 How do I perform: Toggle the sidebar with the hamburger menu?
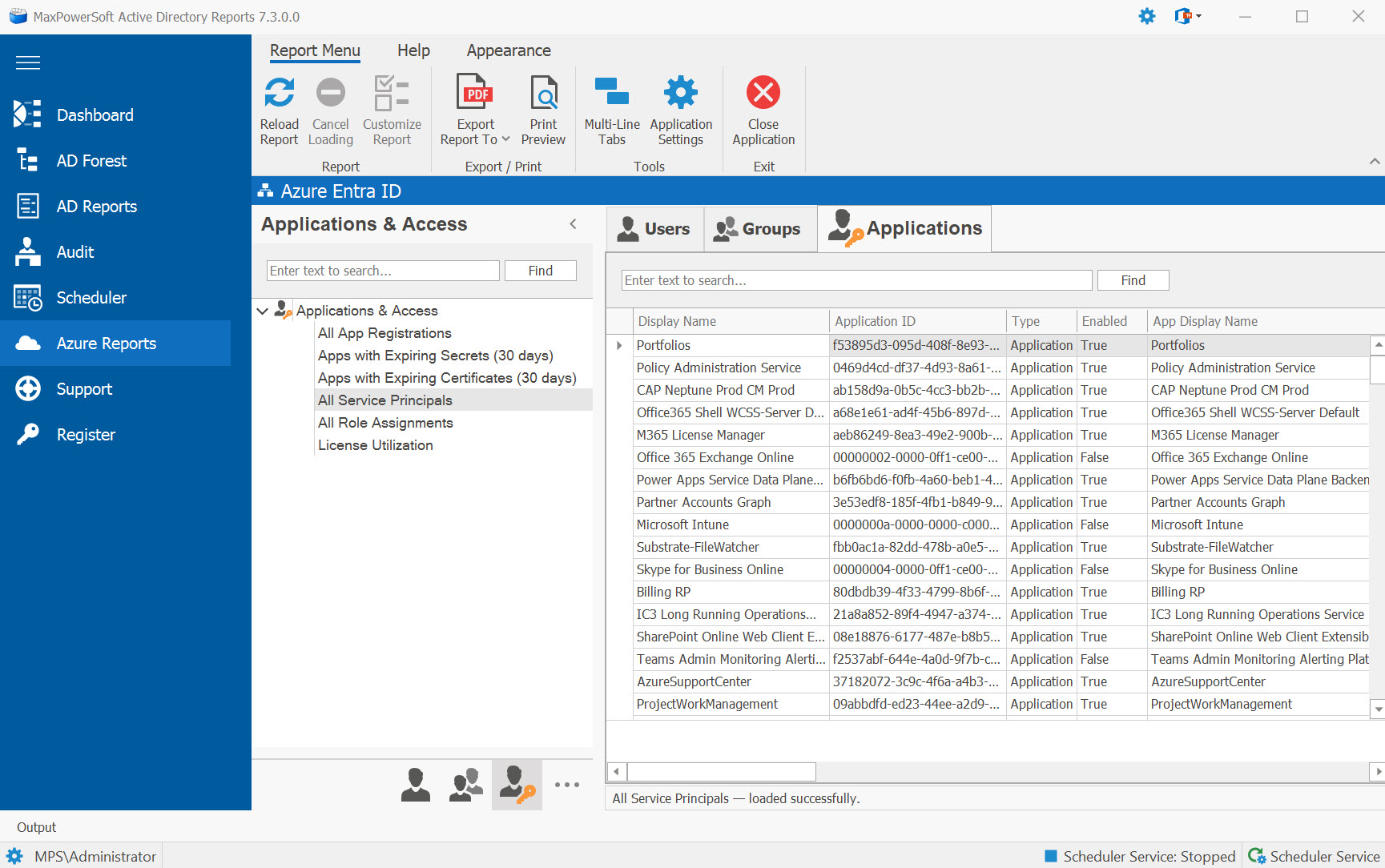pyautogui.click(x=27, y=62)
